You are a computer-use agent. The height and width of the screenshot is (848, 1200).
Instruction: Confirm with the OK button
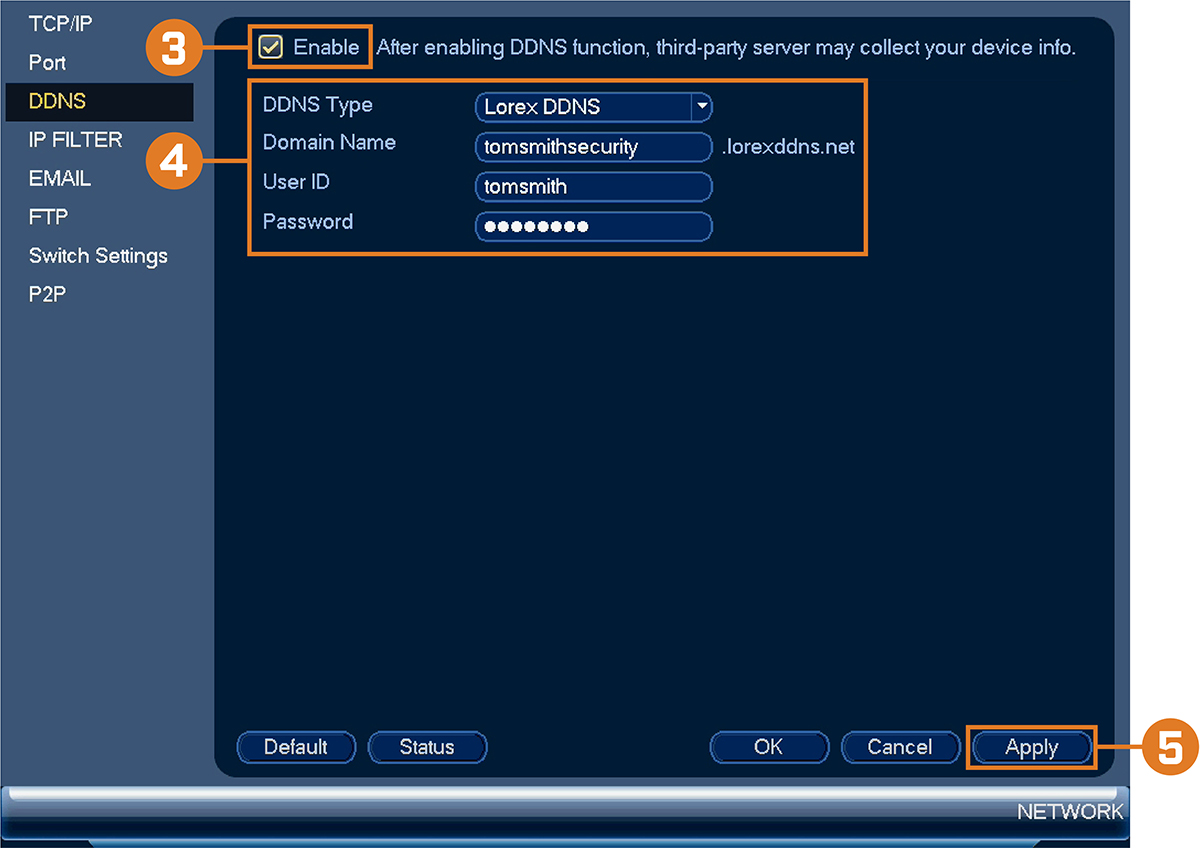769,747
